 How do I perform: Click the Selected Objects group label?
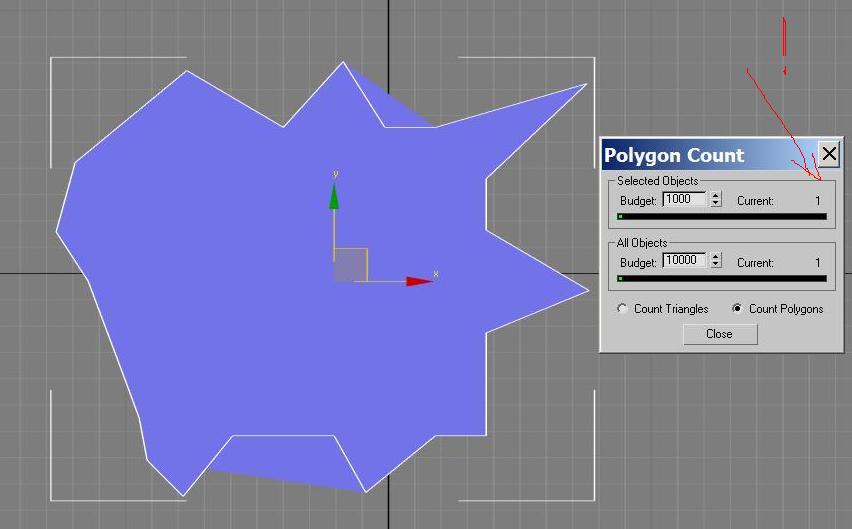click(x=657, y=181)
